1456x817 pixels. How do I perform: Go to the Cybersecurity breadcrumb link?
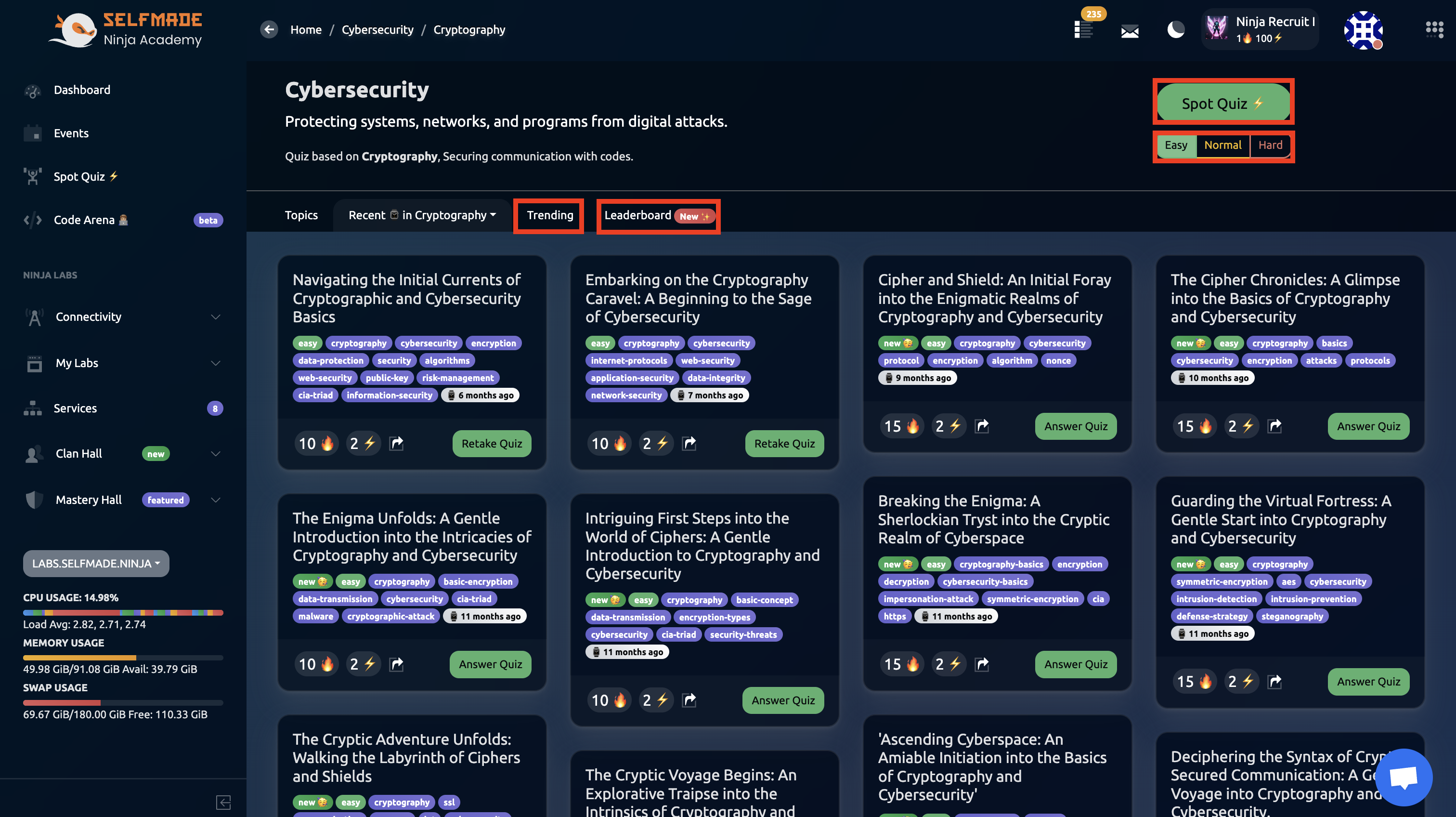pos(377,29)
